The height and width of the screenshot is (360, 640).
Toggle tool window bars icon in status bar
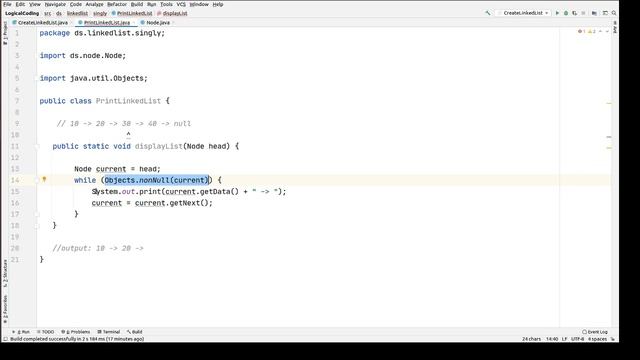(x=5, y=339)
